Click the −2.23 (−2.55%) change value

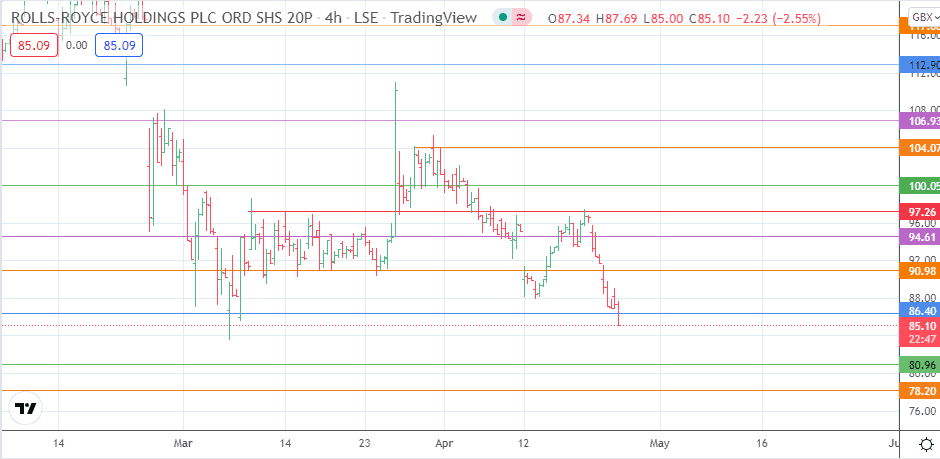click(778, 19)
